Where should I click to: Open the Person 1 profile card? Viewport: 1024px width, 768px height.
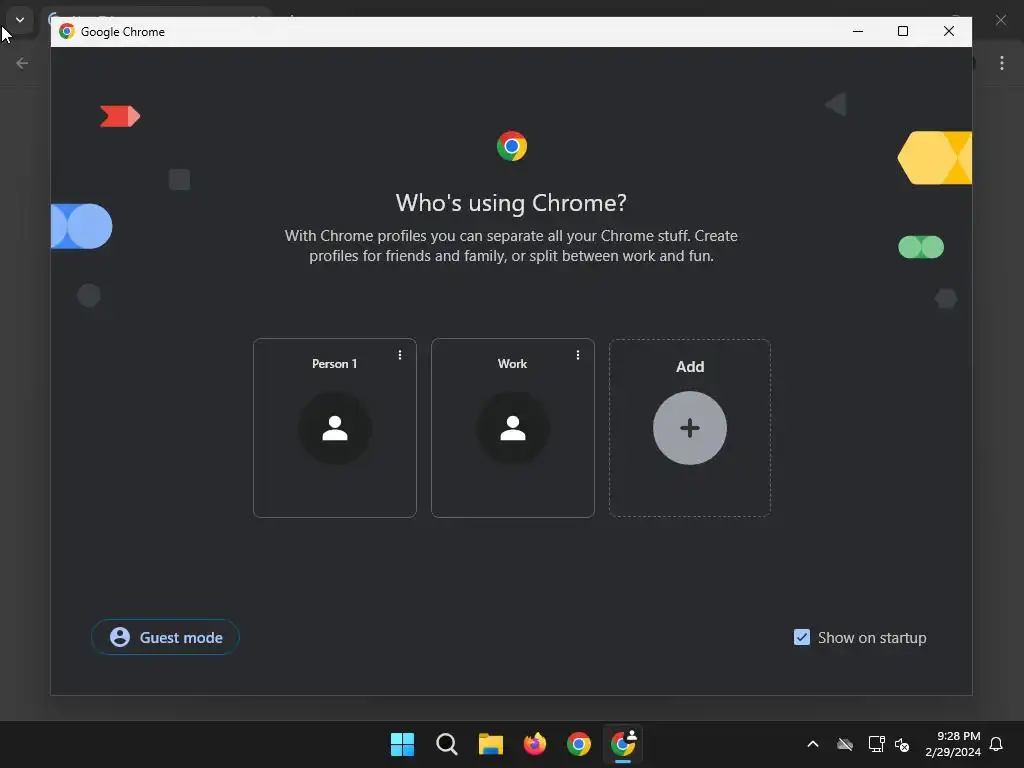point(334,428)
